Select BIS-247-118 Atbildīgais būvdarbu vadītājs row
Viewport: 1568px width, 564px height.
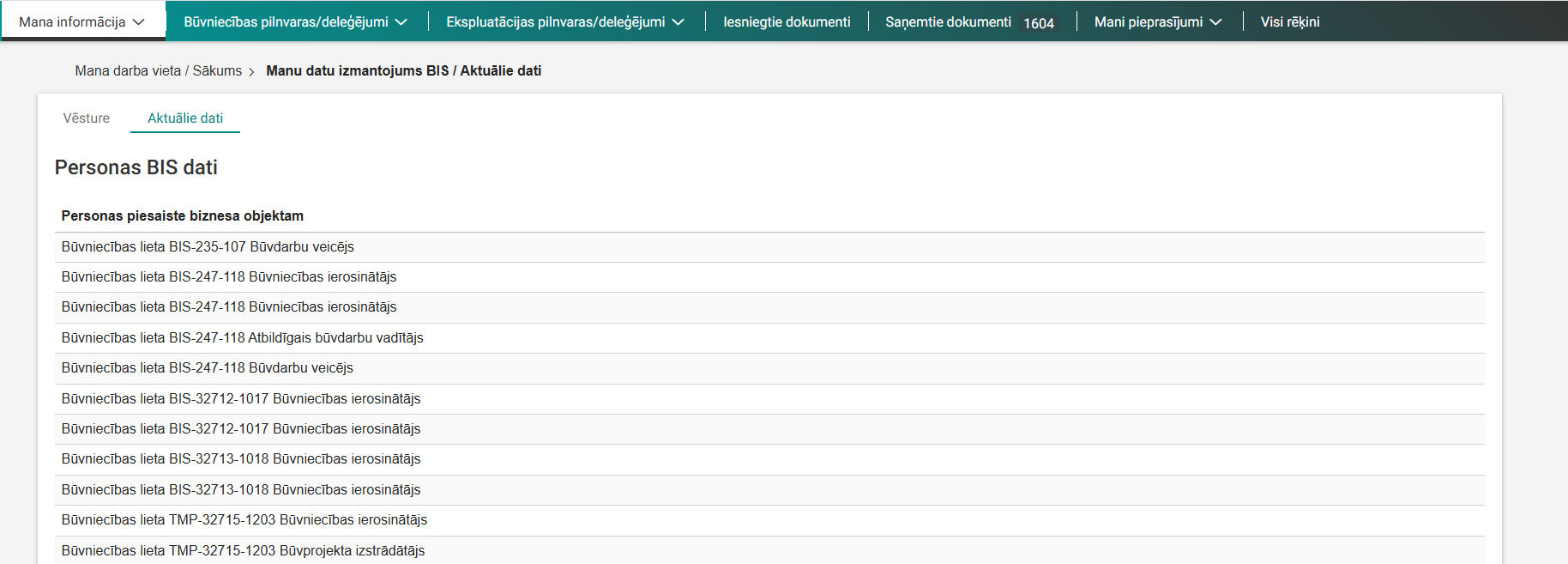pyautogui.click(x=242, y=337)
